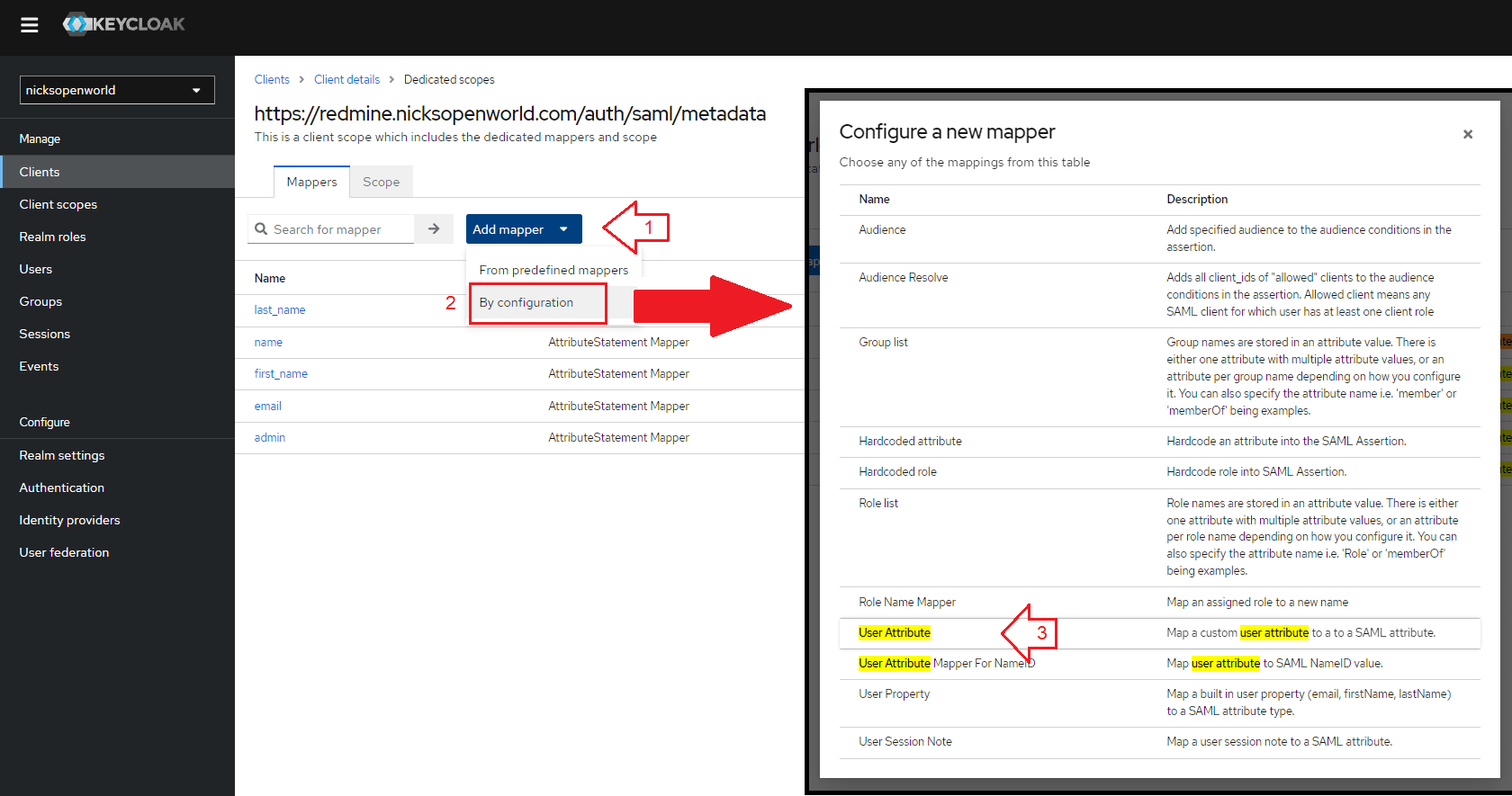This screenshot has height=796, width=1512.
Task: Select the Role list mapper row
Action: pyautogui.click(x=1160, y=537)
